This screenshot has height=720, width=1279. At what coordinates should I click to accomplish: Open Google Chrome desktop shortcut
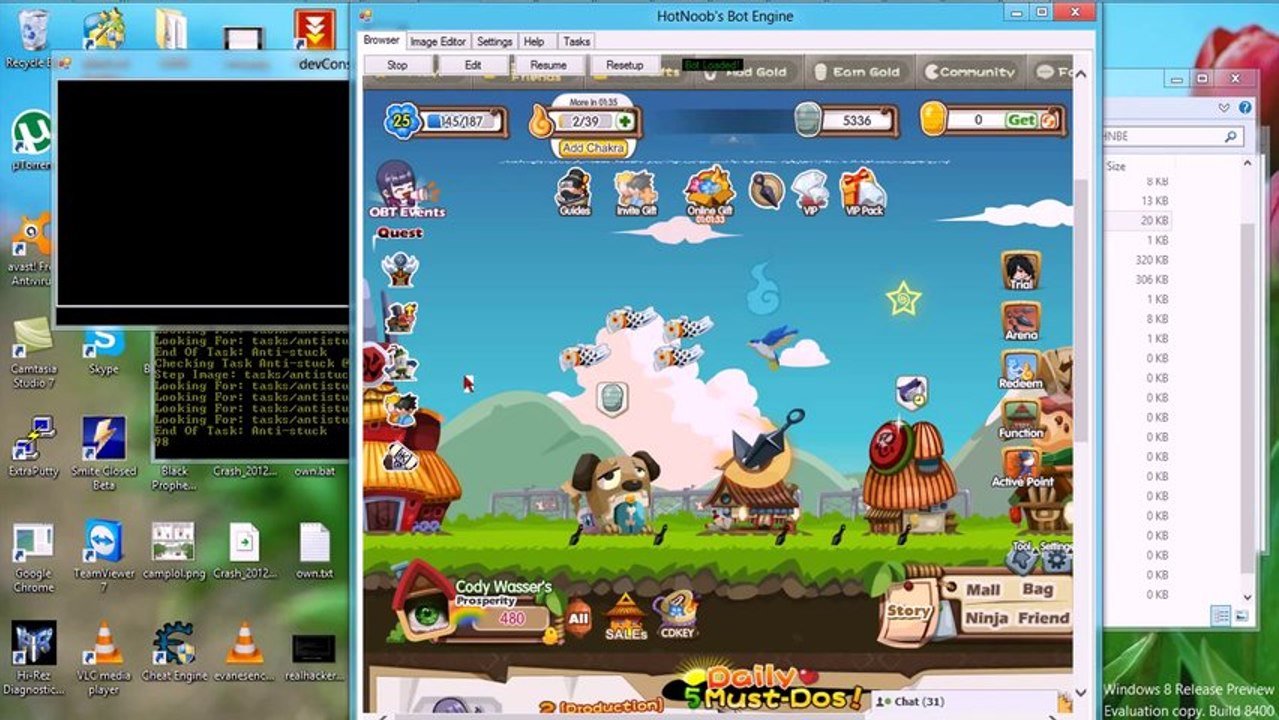(34, 558)
